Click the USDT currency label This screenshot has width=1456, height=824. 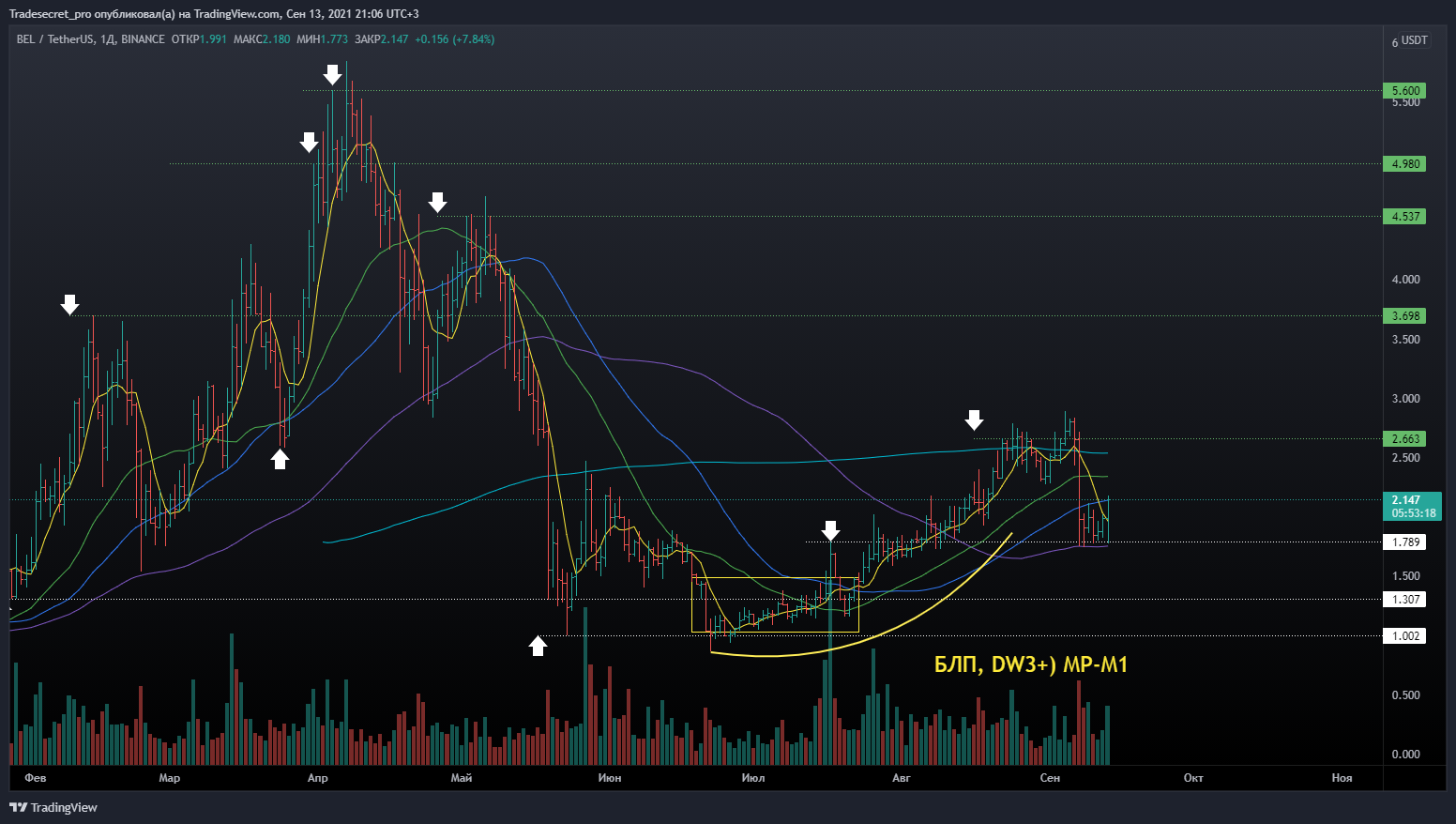pos(1415,40)
